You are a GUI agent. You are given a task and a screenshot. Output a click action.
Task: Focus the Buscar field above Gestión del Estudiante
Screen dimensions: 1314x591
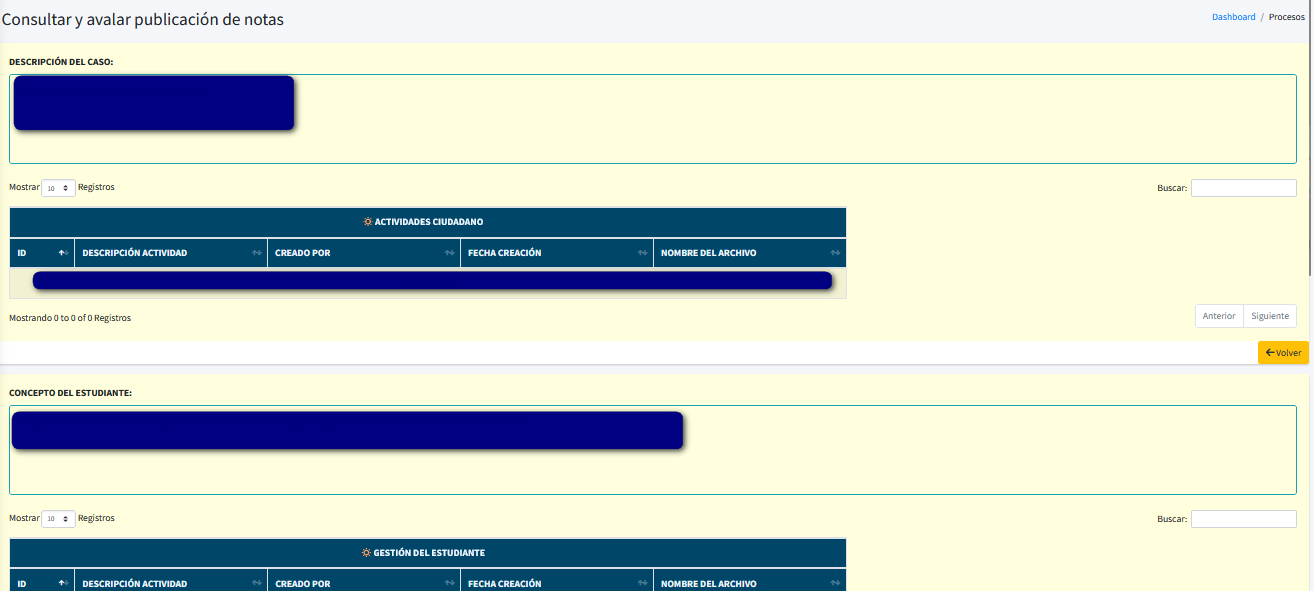1243,519
